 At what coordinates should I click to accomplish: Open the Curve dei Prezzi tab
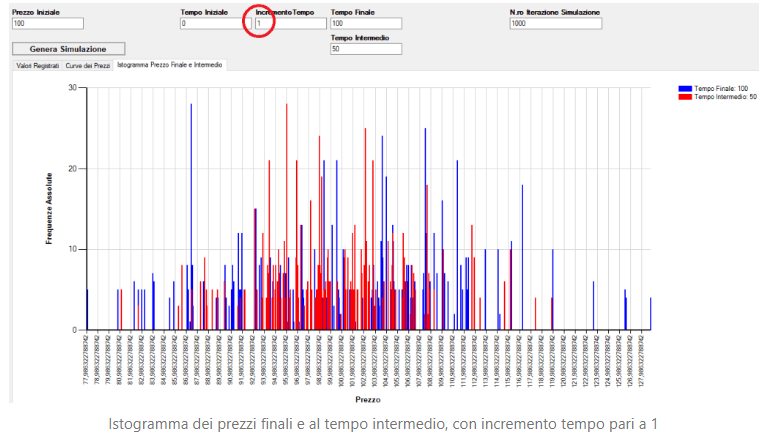pyautogui.click(x=88, y=65)
